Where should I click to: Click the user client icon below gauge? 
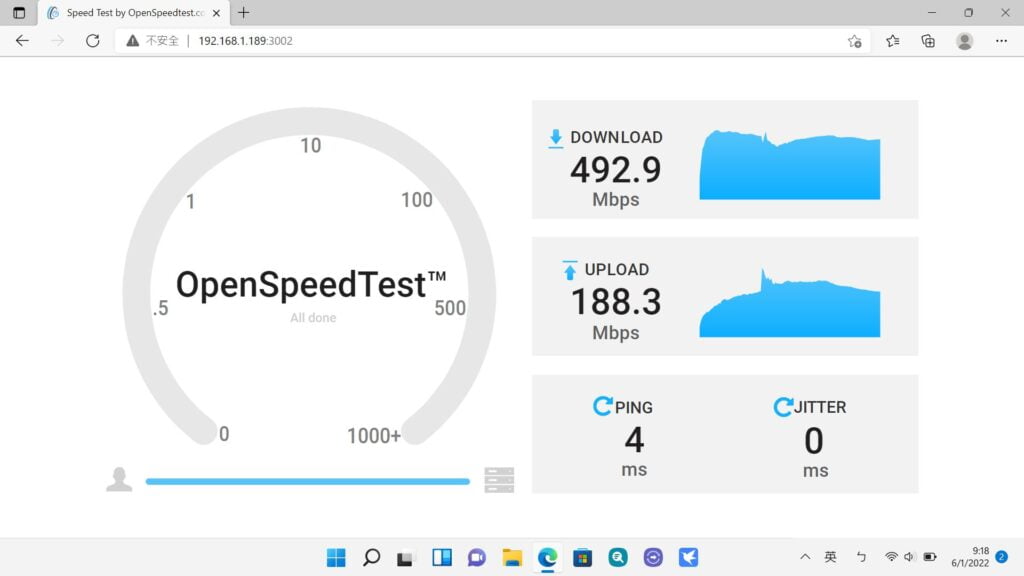click(119, 479)
